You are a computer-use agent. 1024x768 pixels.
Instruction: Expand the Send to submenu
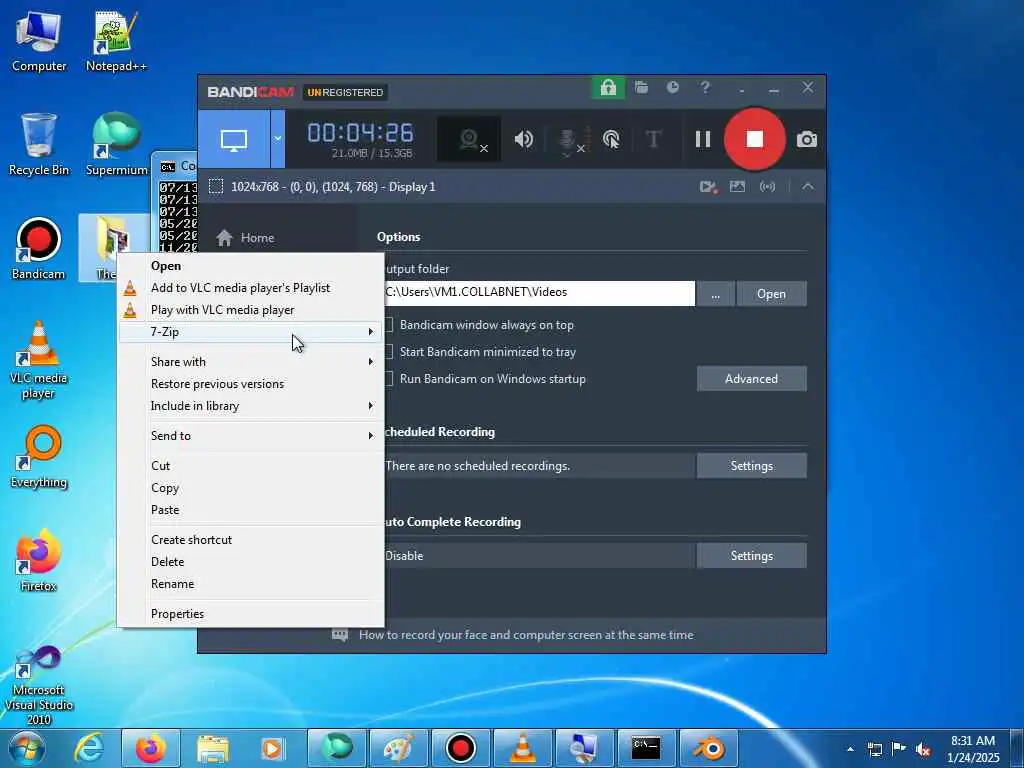coord(251,436)
